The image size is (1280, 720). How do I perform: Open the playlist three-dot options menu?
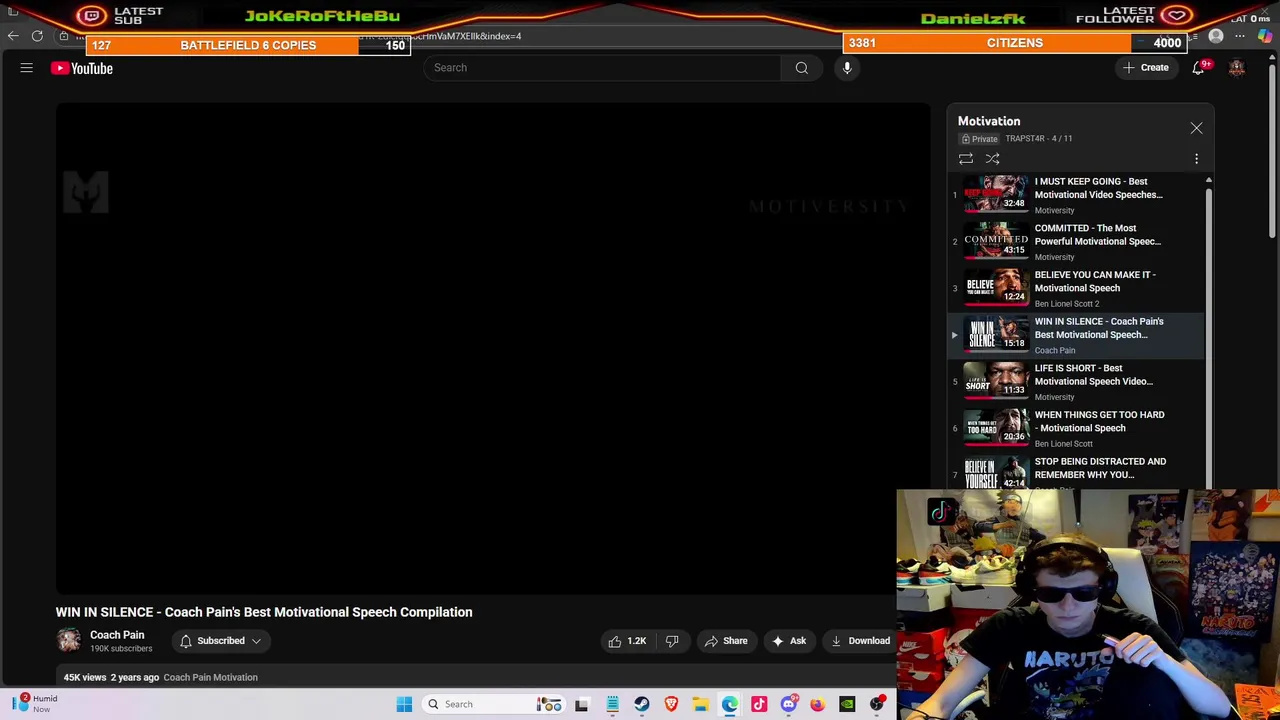coord(1196,159)
